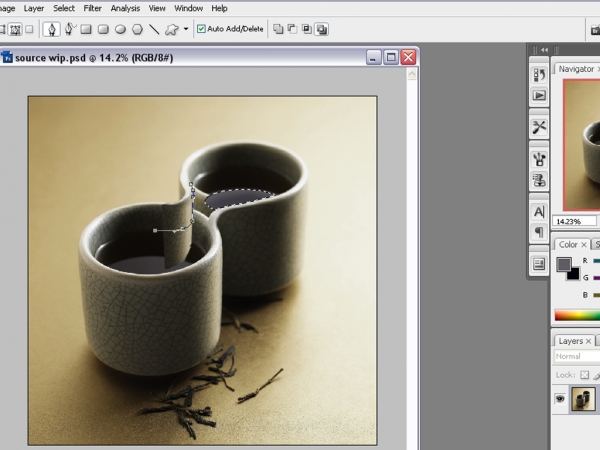The image size is (600, 450).
Task: Click the document vertical scrollbar up arrow
Action: click(x=412, y=74)
